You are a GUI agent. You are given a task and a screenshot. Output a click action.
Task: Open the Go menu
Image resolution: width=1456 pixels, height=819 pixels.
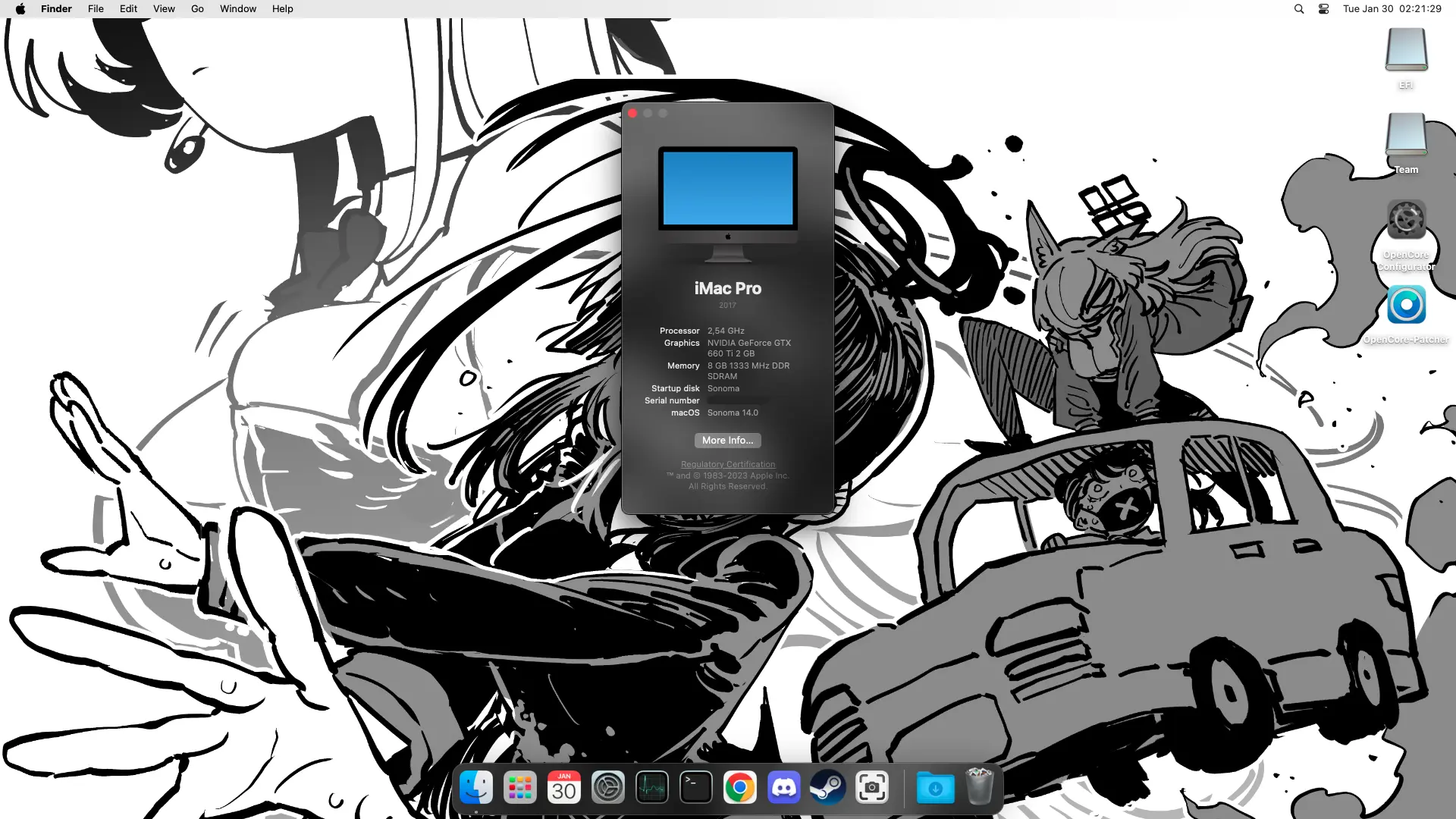[197, 9]
